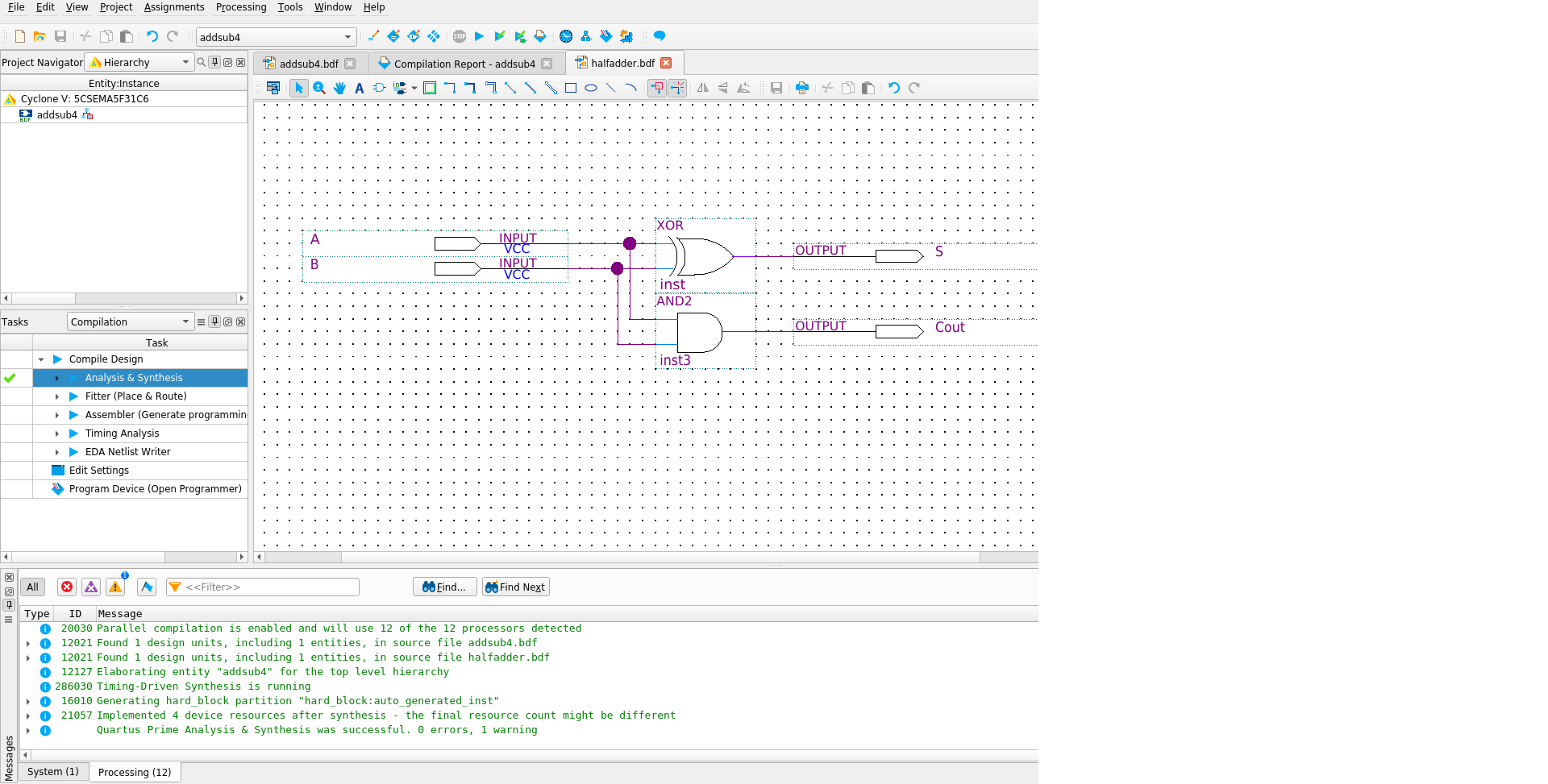Viewport: 1548px width, 784px height.
Task: Select the Orthogonal Node tool
Action: [450, 88]
